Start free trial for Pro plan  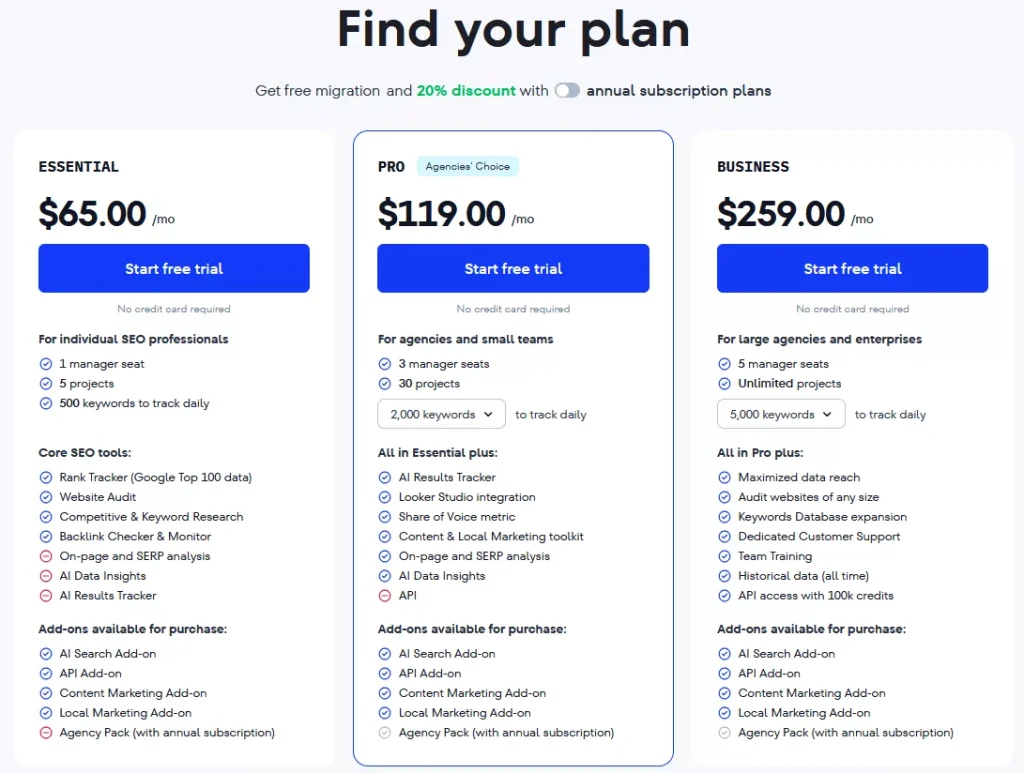pos(513,269)
